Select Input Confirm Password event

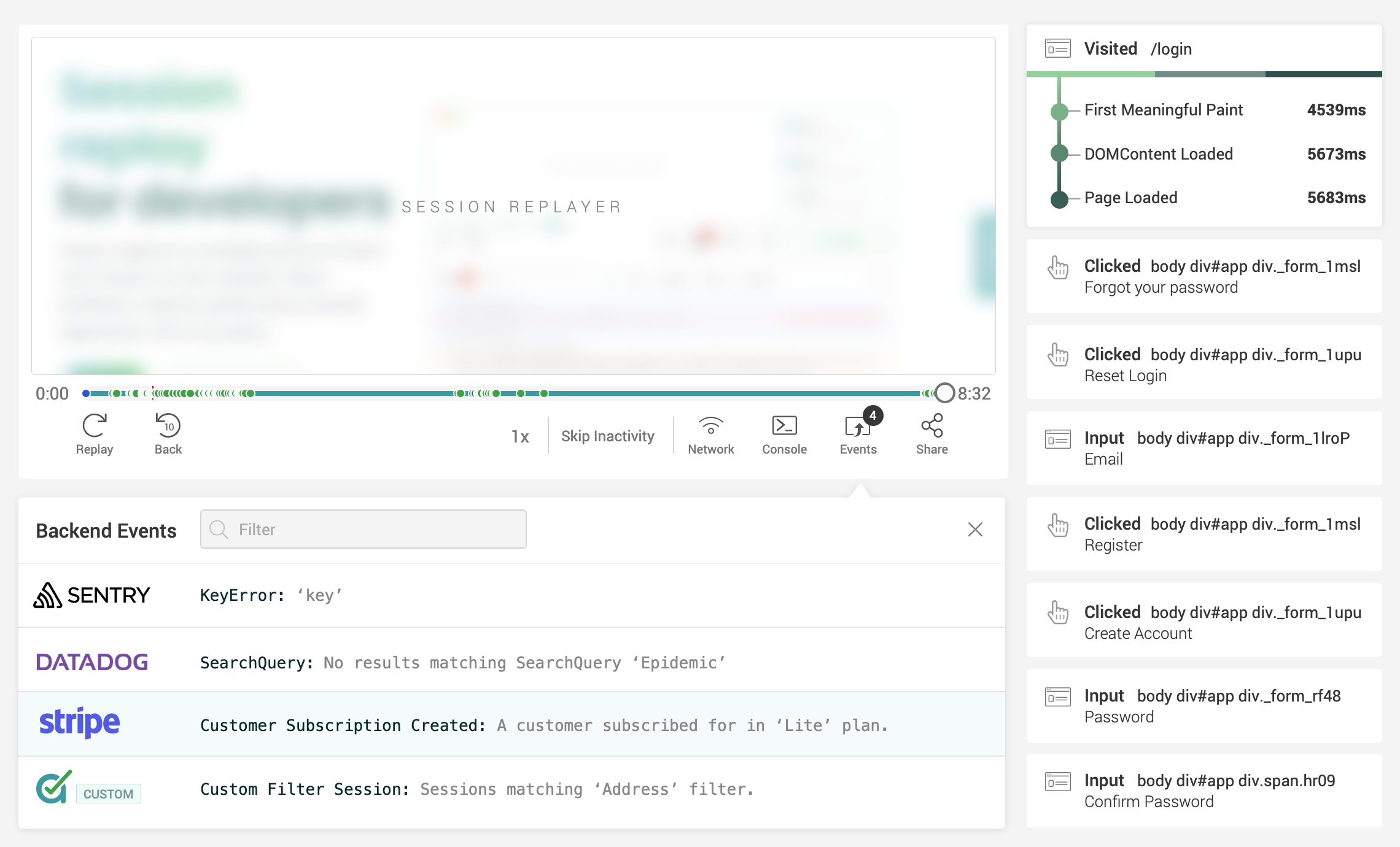(x=1204, y=791)
